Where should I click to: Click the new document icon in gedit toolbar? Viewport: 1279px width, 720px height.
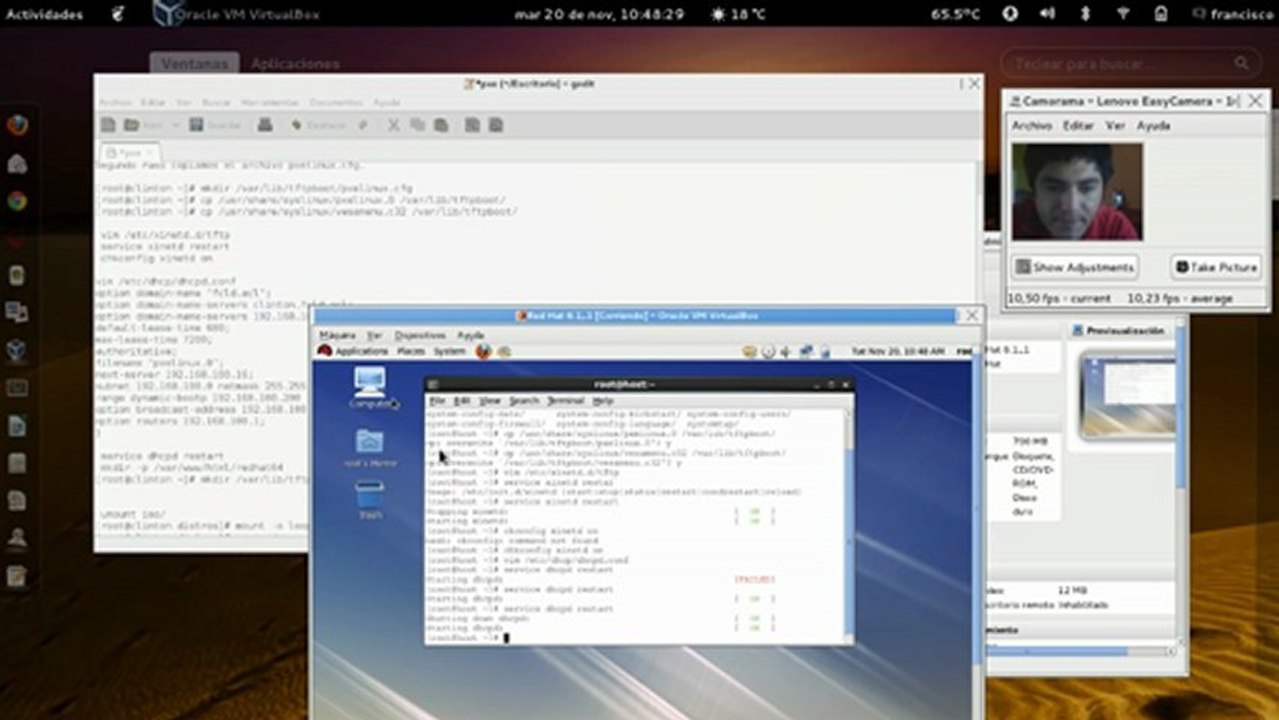tap(108, 125)
